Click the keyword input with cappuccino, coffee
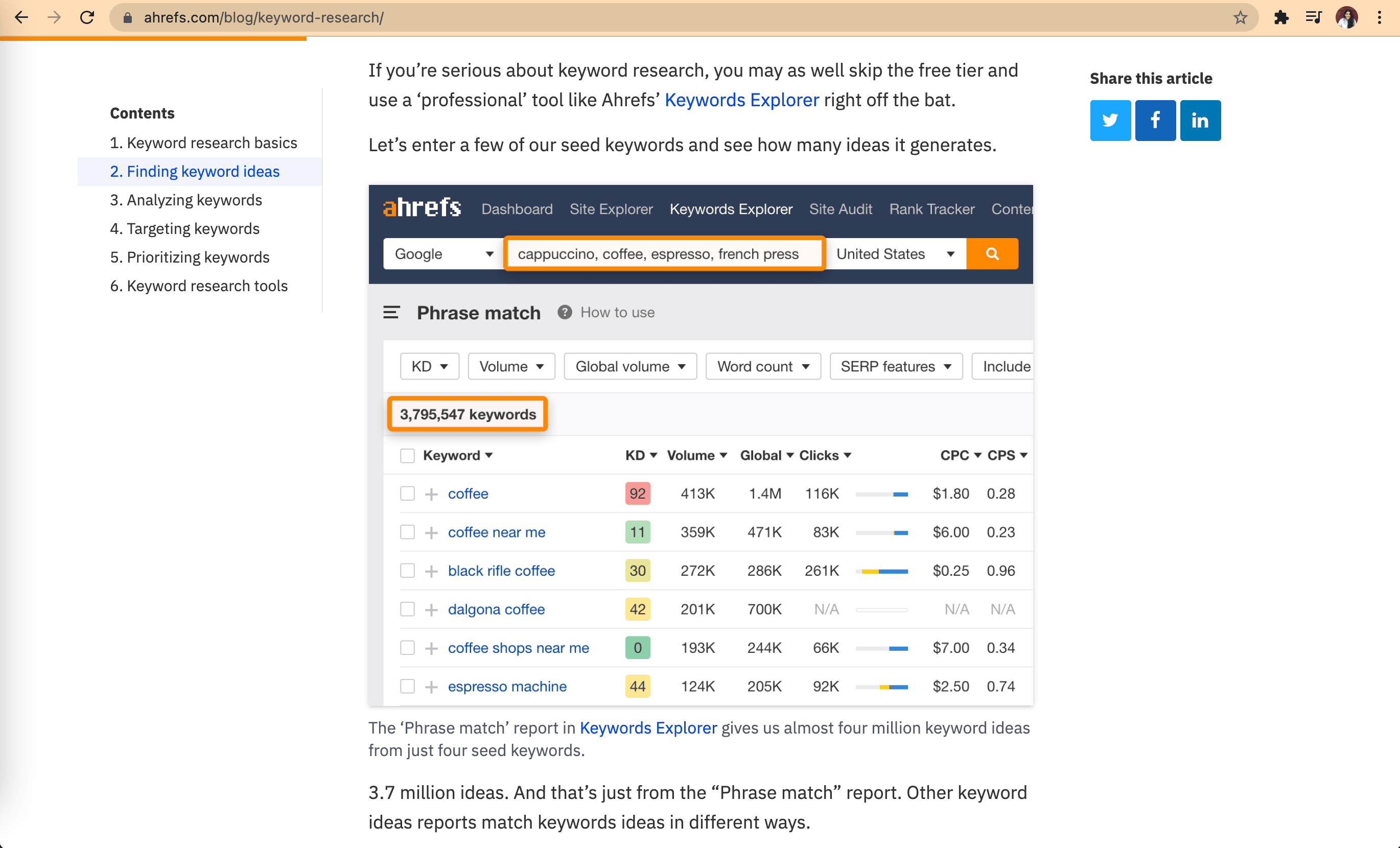Screen dimensions: 1400x848 coord(664,254)
